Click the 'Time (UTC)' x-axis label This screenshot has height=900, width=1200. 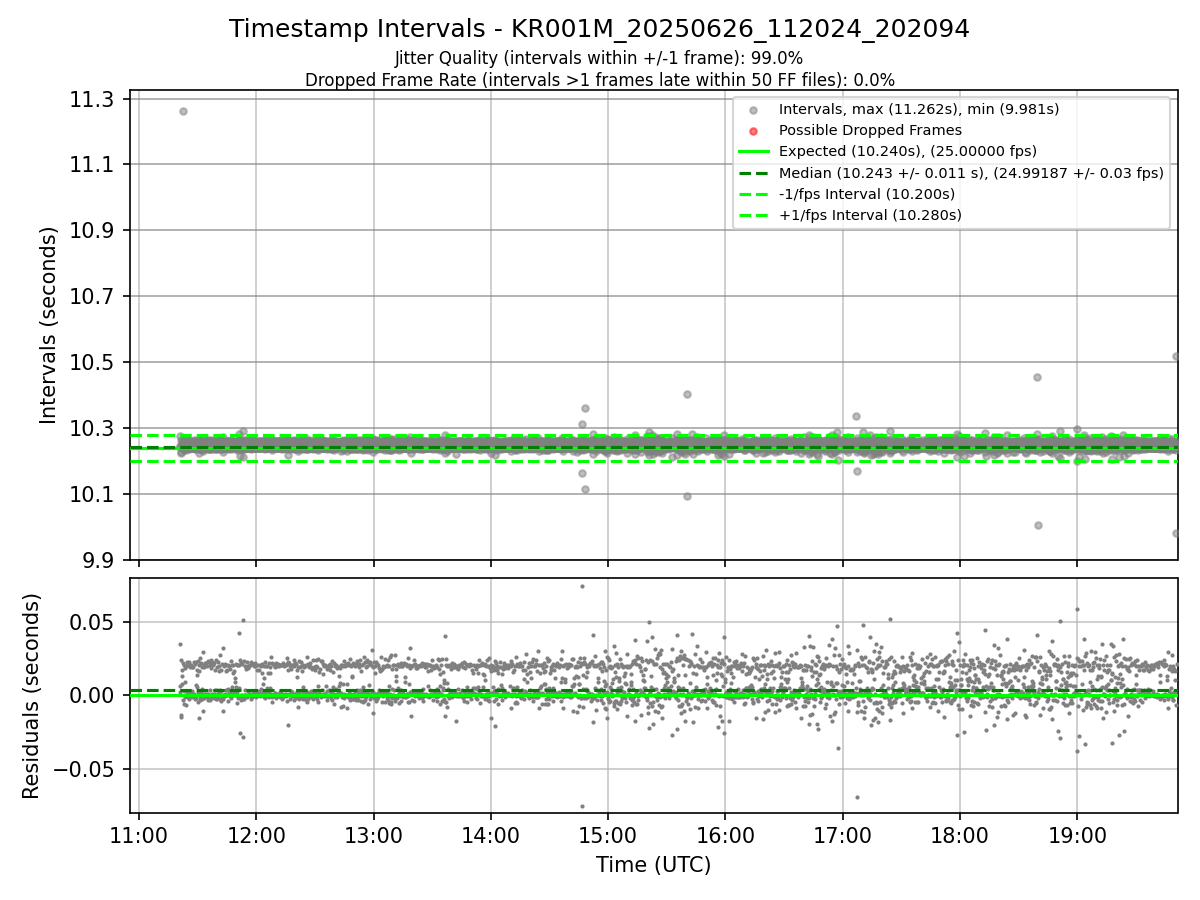point(654,865)
